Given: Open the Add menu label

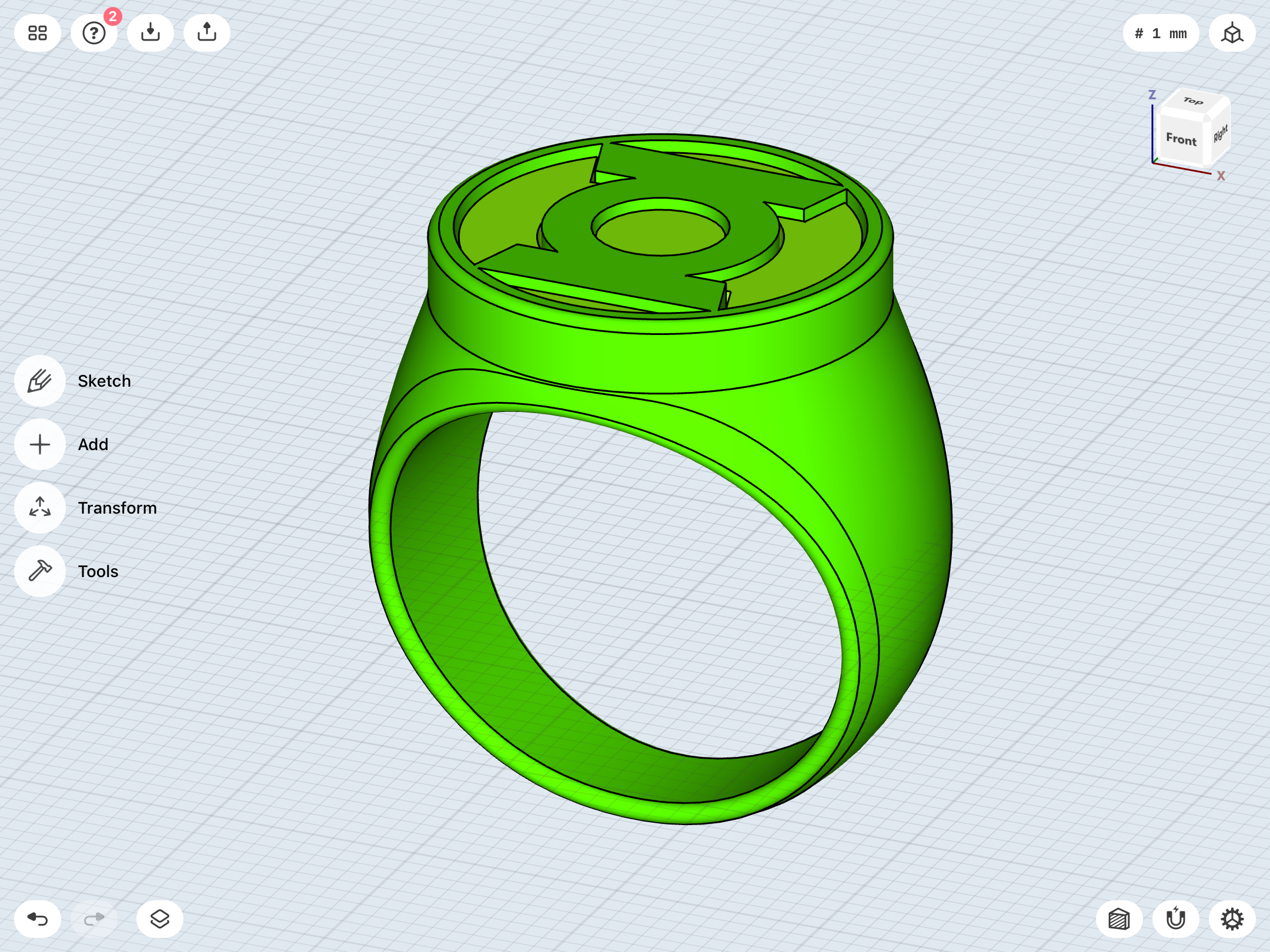Looking at the screenshot, I should click(x=93, y=444).
